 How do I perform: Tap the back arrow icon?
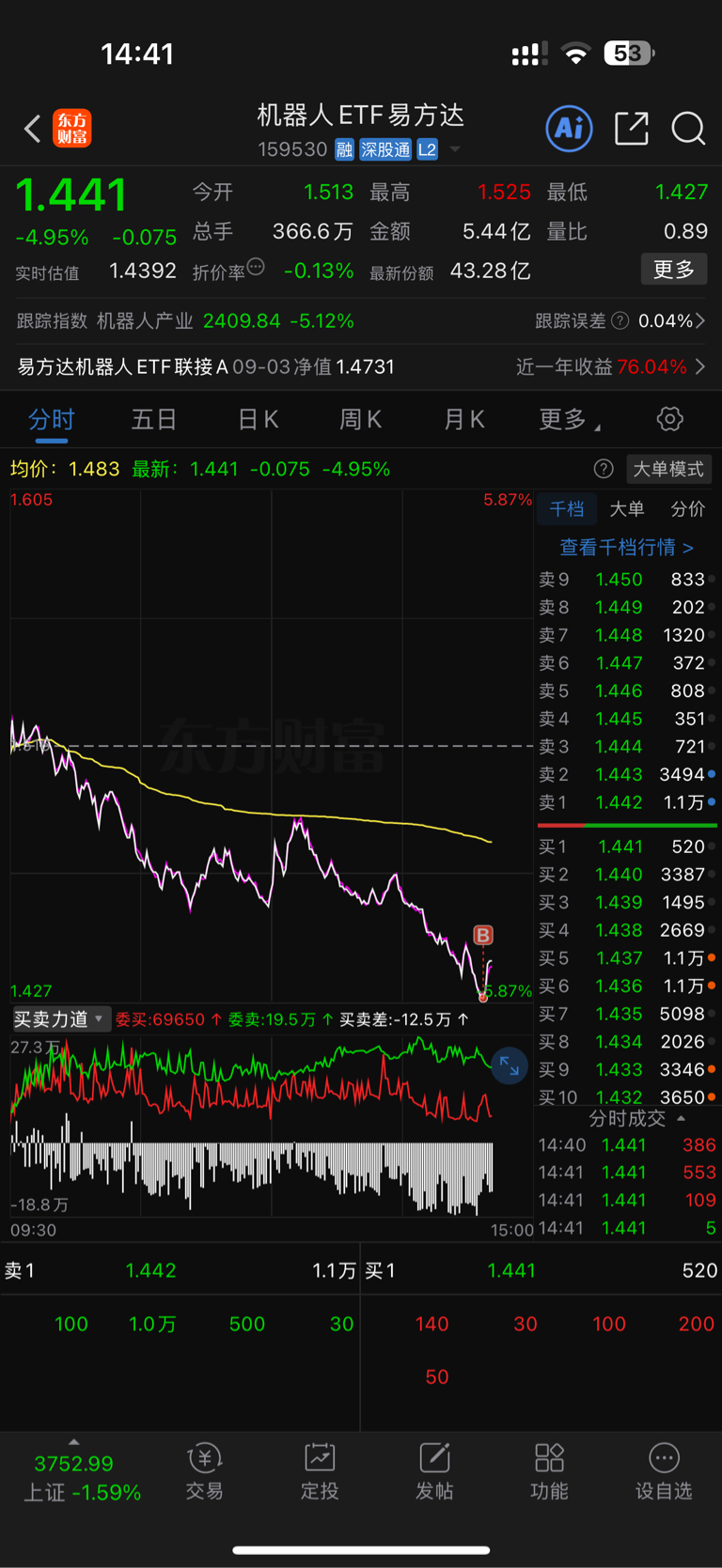pyautogui.click(x=33, y=129)
